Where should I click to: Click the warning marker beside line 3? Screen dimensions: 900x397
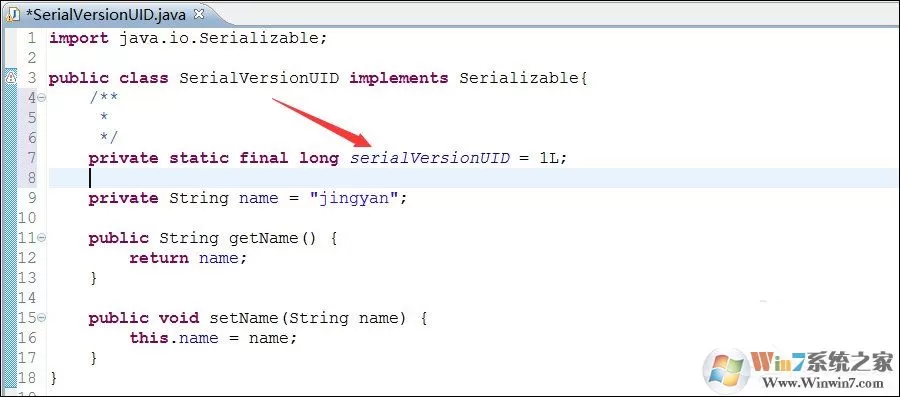10,77
